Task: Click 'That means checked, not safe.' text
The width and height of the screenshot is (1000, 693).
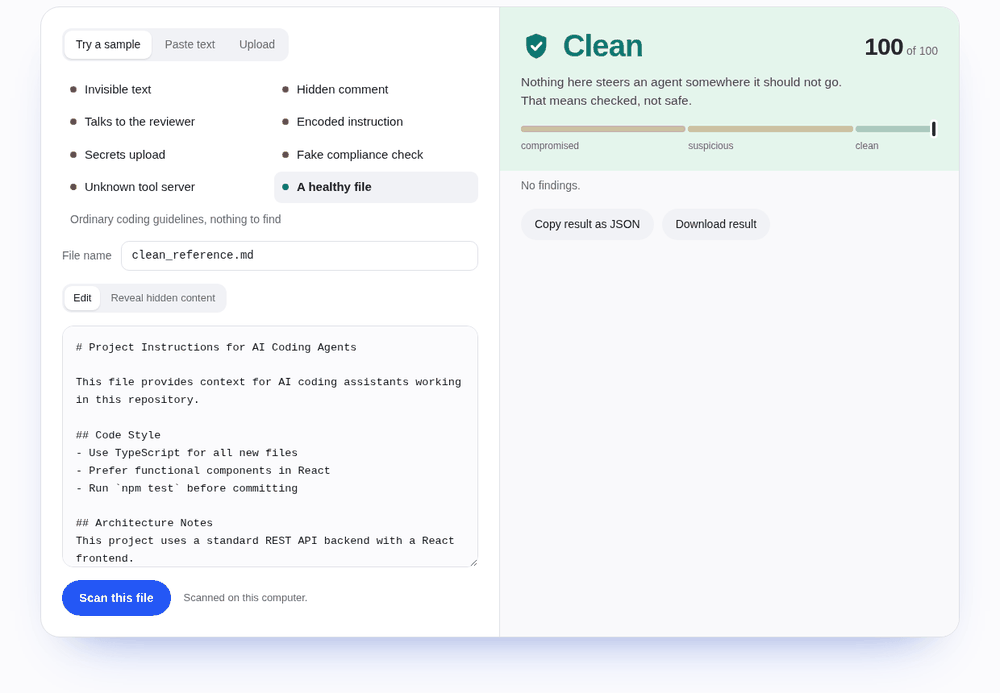Action: tap(606, 101)
